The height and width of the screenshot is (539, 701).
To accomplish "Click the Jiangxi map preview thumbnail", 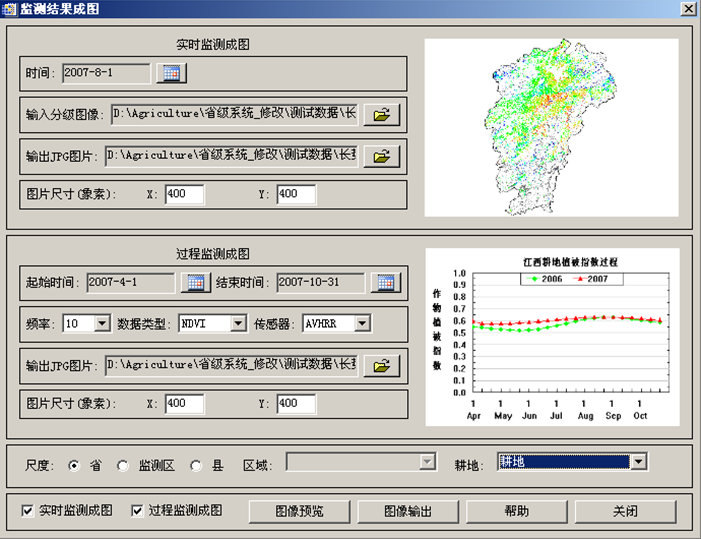I will 551,128.
